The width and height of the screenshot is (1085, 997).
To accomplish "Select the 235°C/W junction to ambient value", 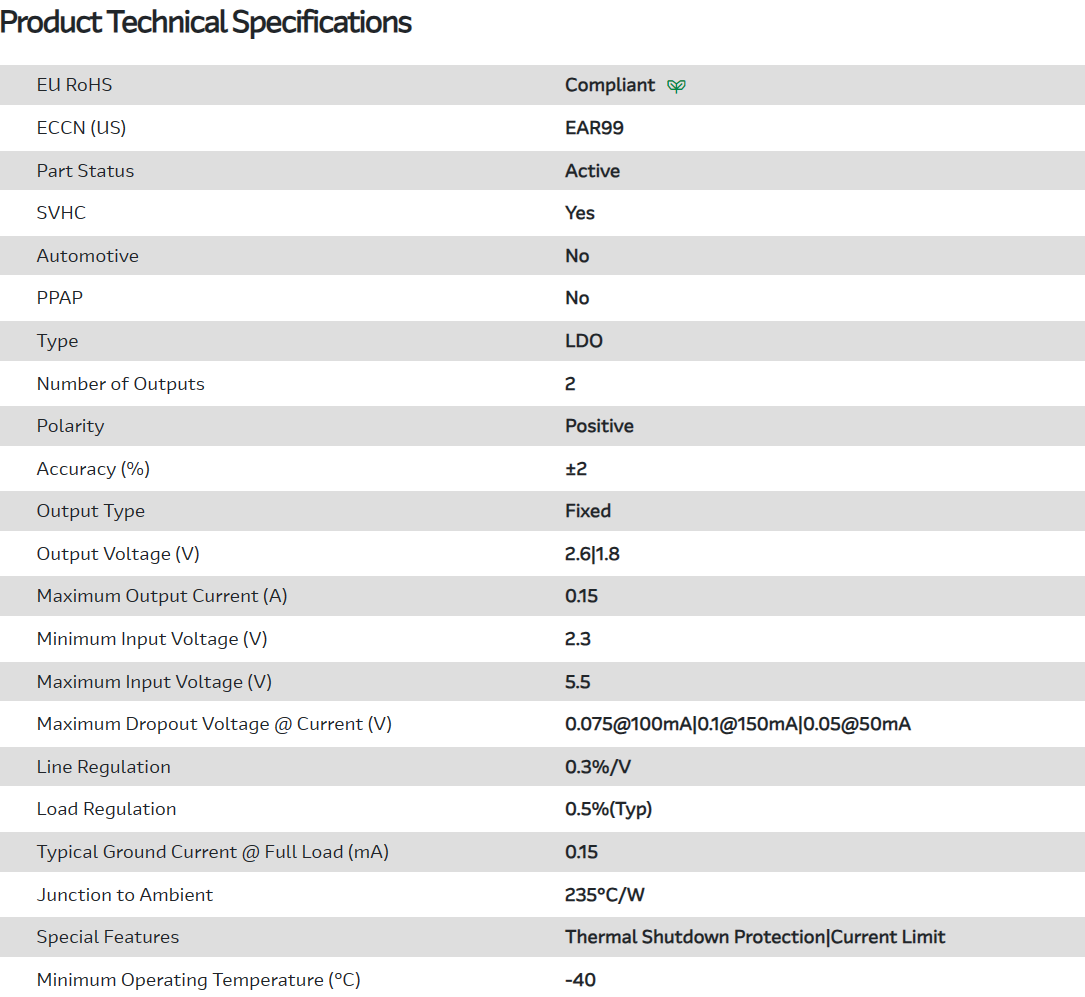I will click(605, 895).
